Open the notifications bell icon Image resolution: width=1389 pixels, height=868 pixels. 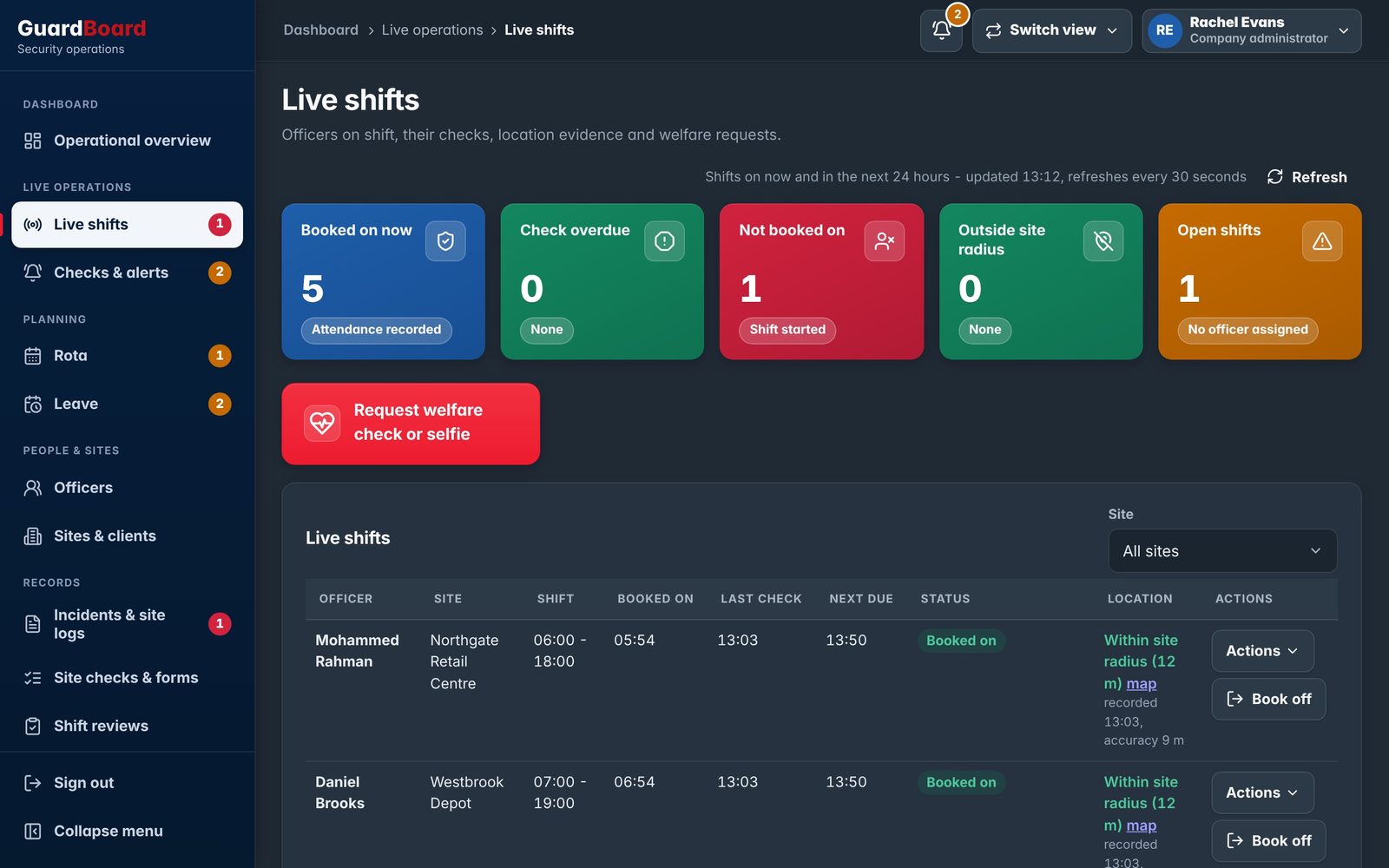(x=941, y=30)
